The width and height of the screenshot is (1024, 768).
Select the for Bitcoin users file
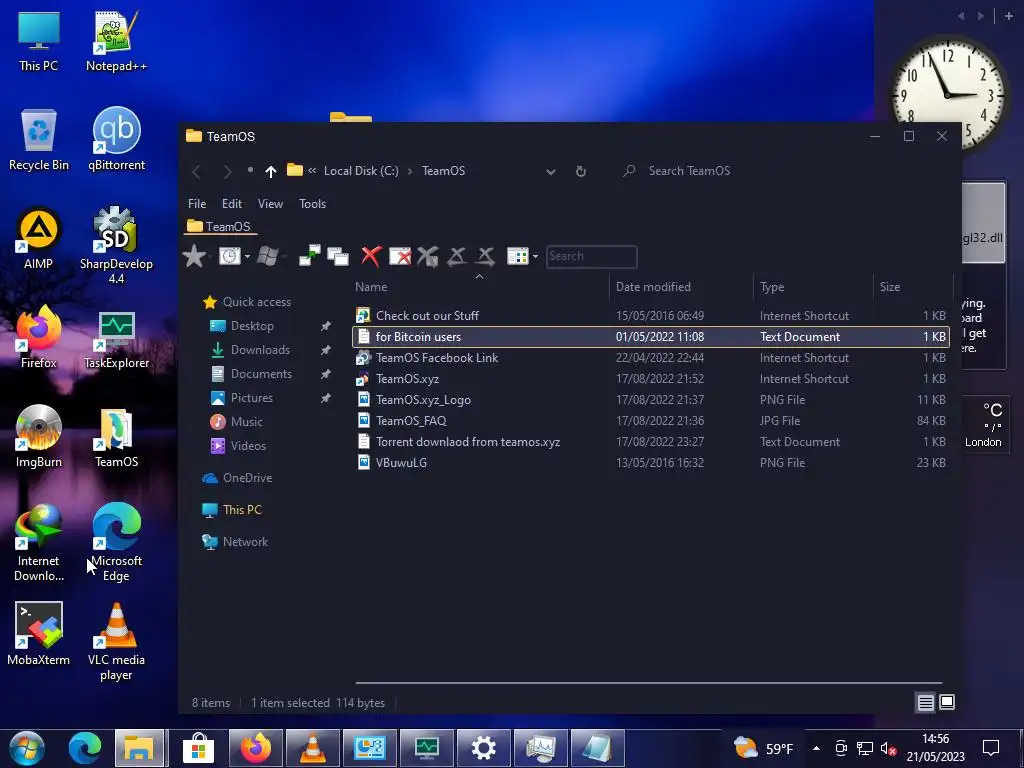point(650,337)
